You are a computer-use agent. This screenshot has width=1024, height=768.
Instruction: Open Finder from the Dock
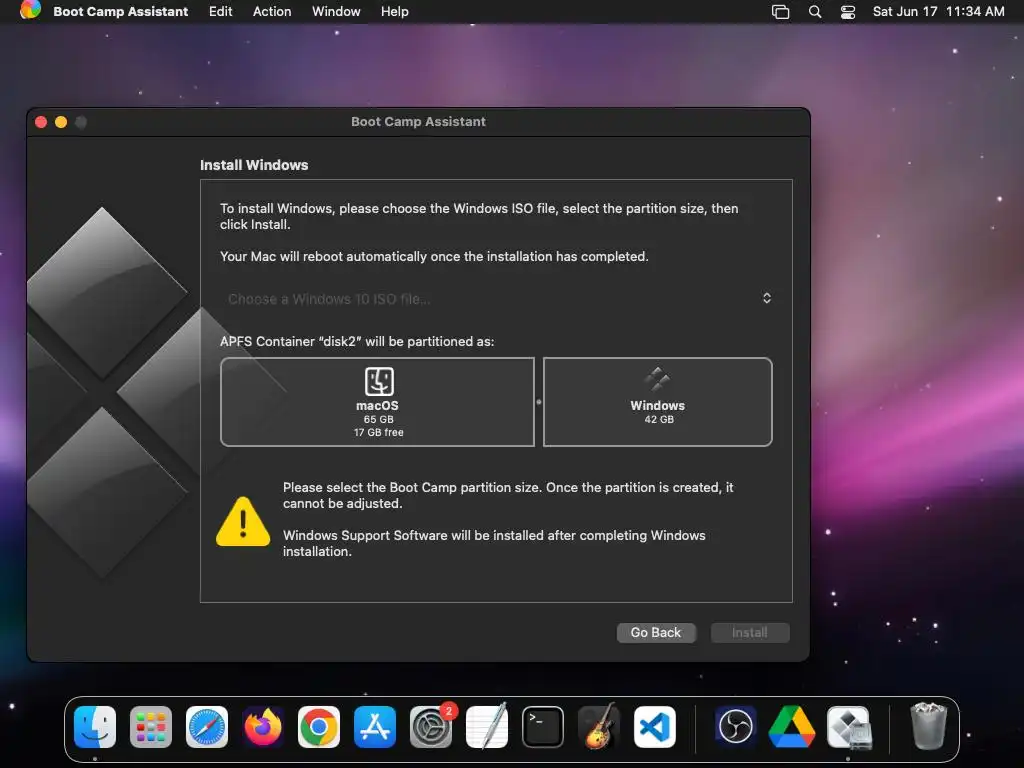tap(95, 727)
